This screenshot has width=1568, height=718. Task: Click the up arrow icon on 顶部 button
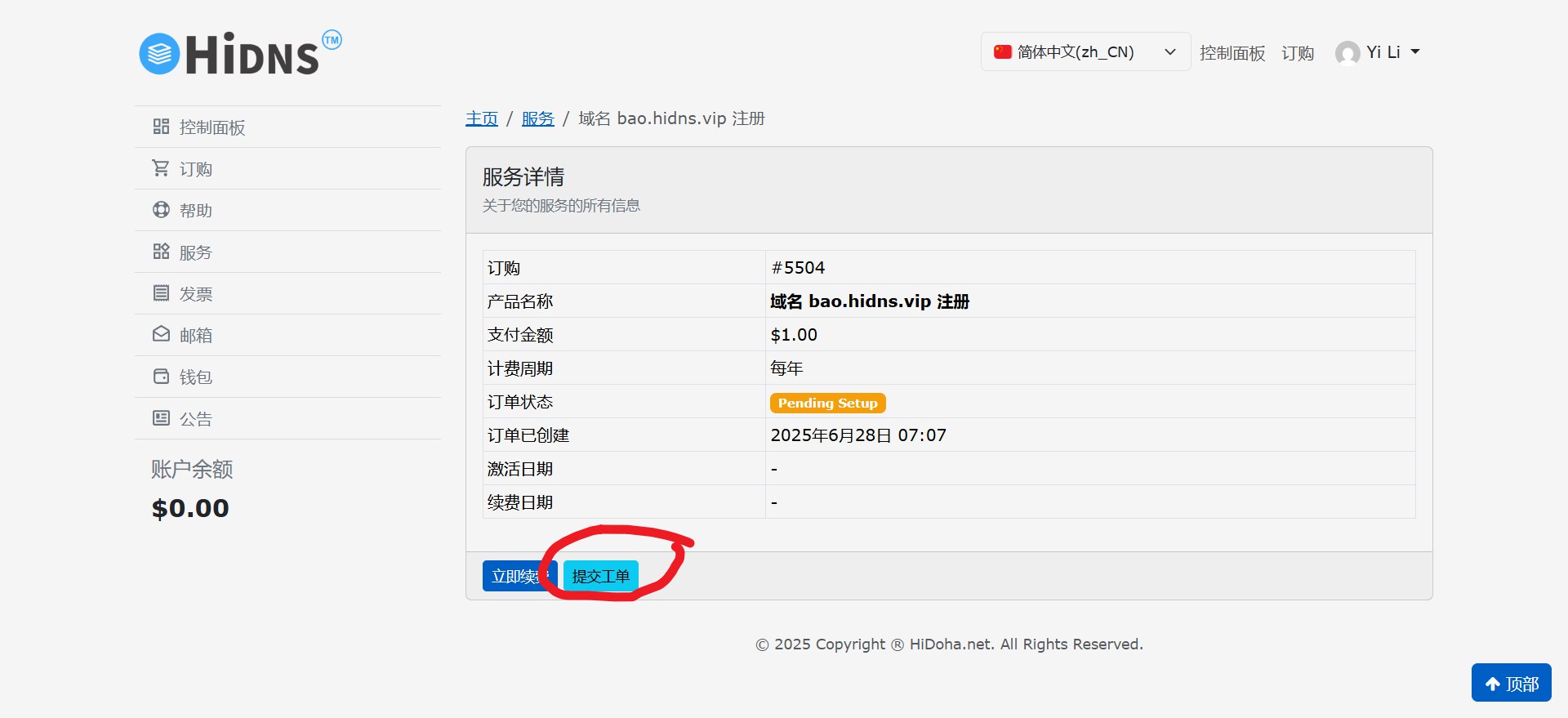(x=1493, y=685)
